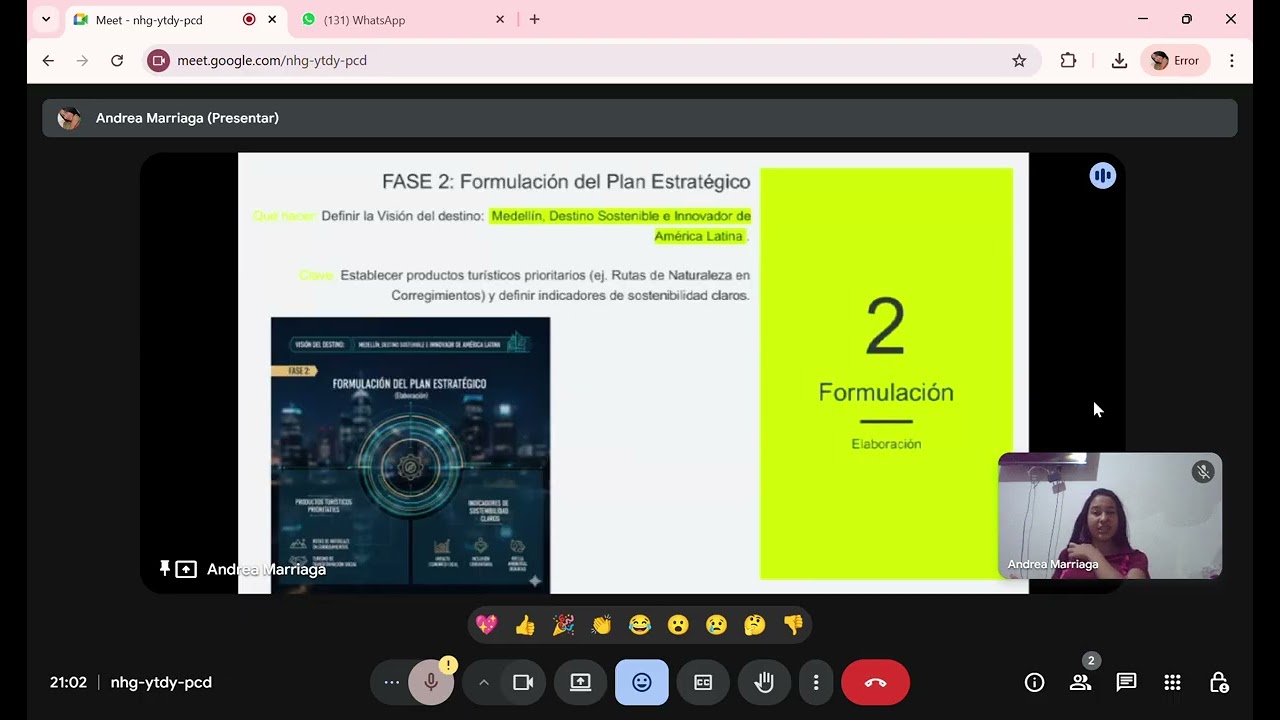
Task: Open the Chrome profile showing Error
Action: (x=1175, y=60)
